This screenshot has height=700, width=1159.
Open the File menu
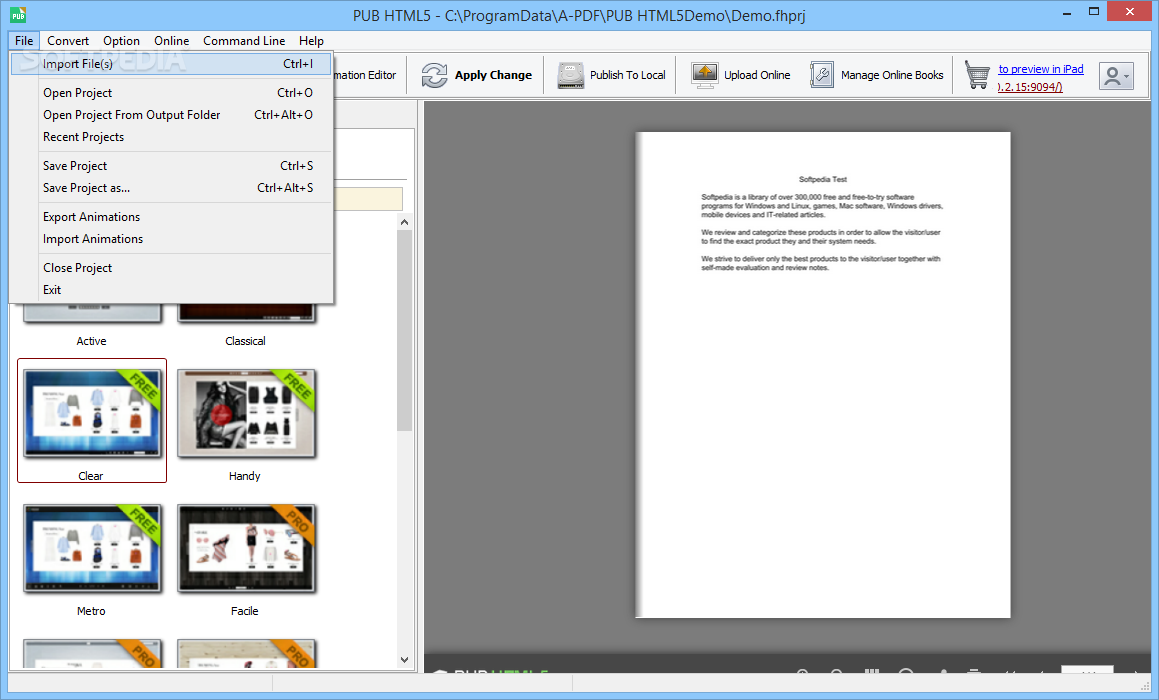[24, 41]
